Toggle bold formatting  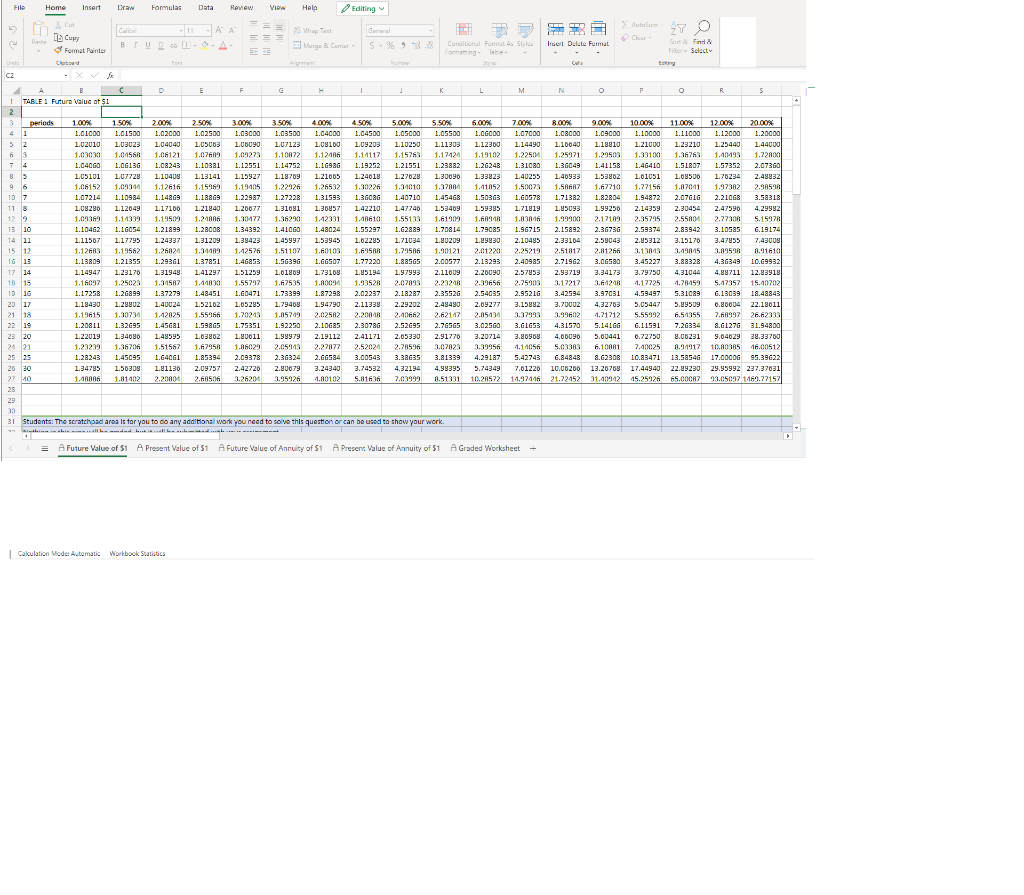coord(123,45)
